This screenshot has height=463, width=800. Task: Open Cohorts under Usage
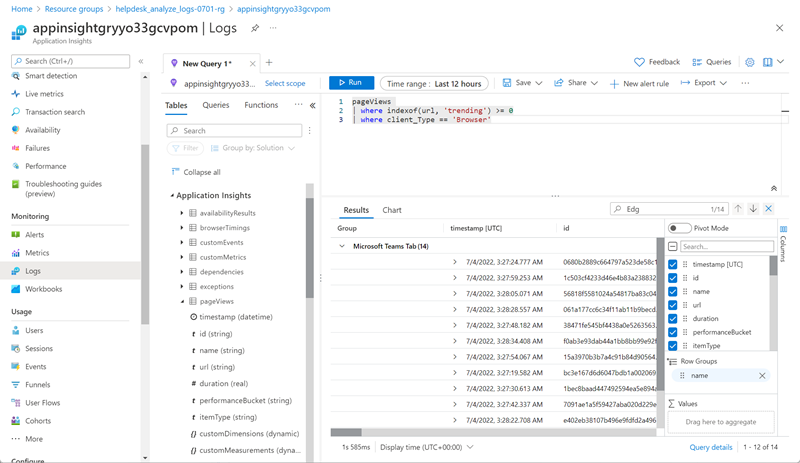[x=38, y=421]
